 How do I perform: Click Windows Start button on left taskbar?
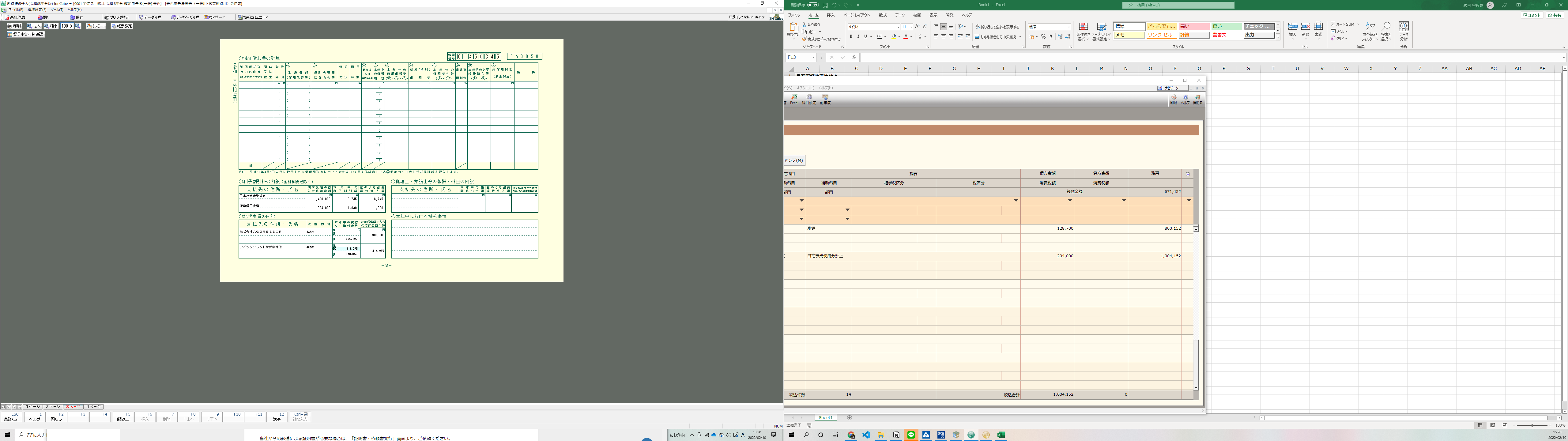pyautogui.click(x=7, y=435)
